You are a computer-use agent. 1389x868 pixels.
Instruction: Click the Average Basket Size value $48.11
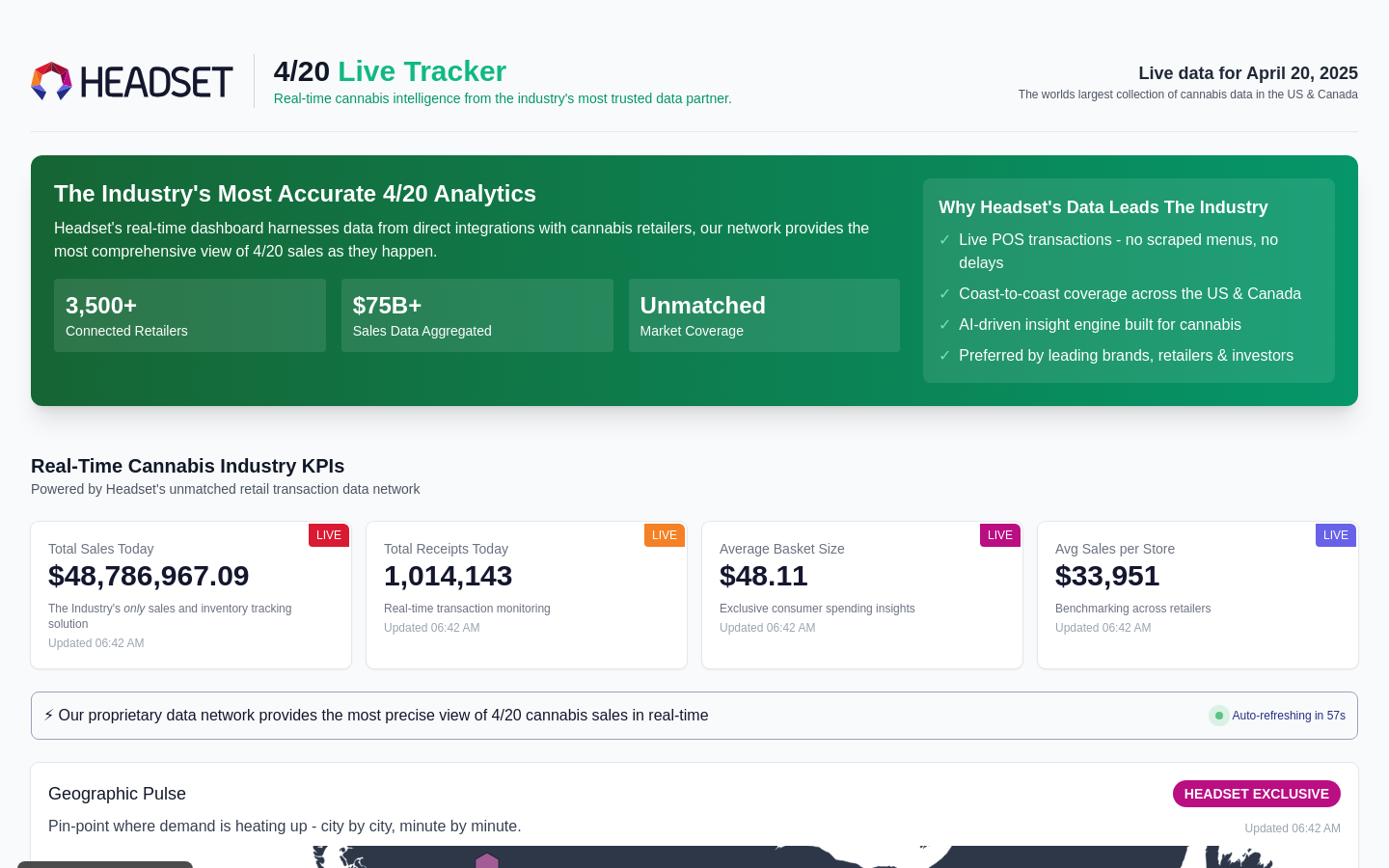(764, 576)
